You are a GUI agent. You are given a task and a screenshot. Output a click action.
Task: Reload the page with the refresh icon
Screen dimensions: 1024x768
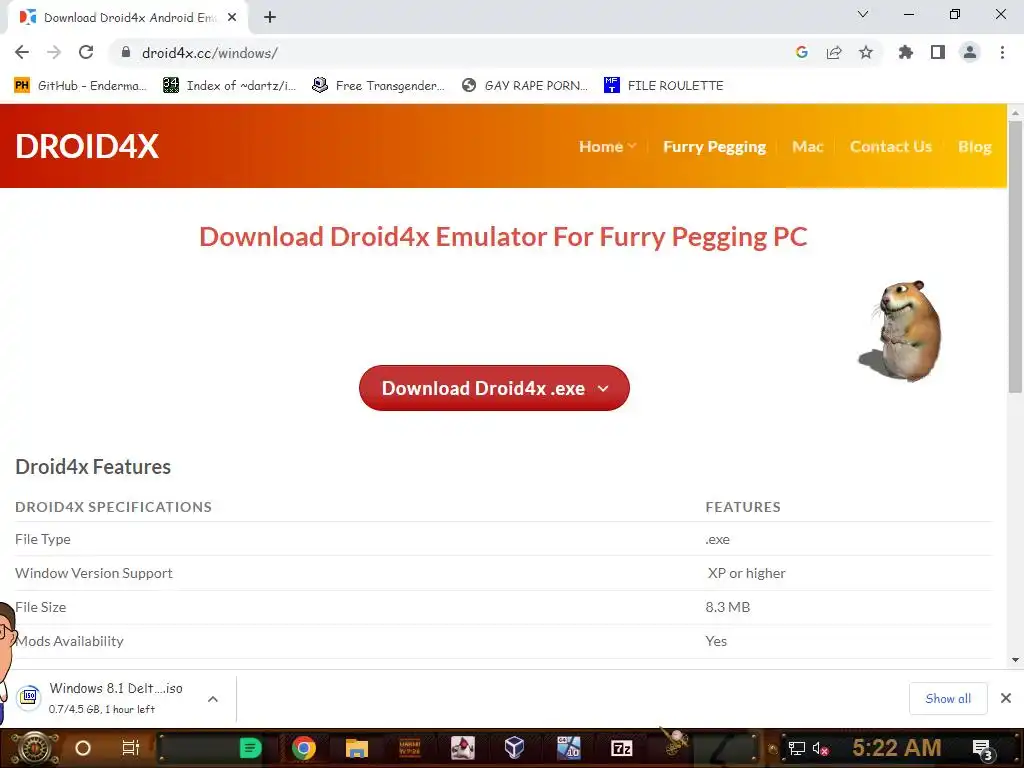(x=86, y=52)
